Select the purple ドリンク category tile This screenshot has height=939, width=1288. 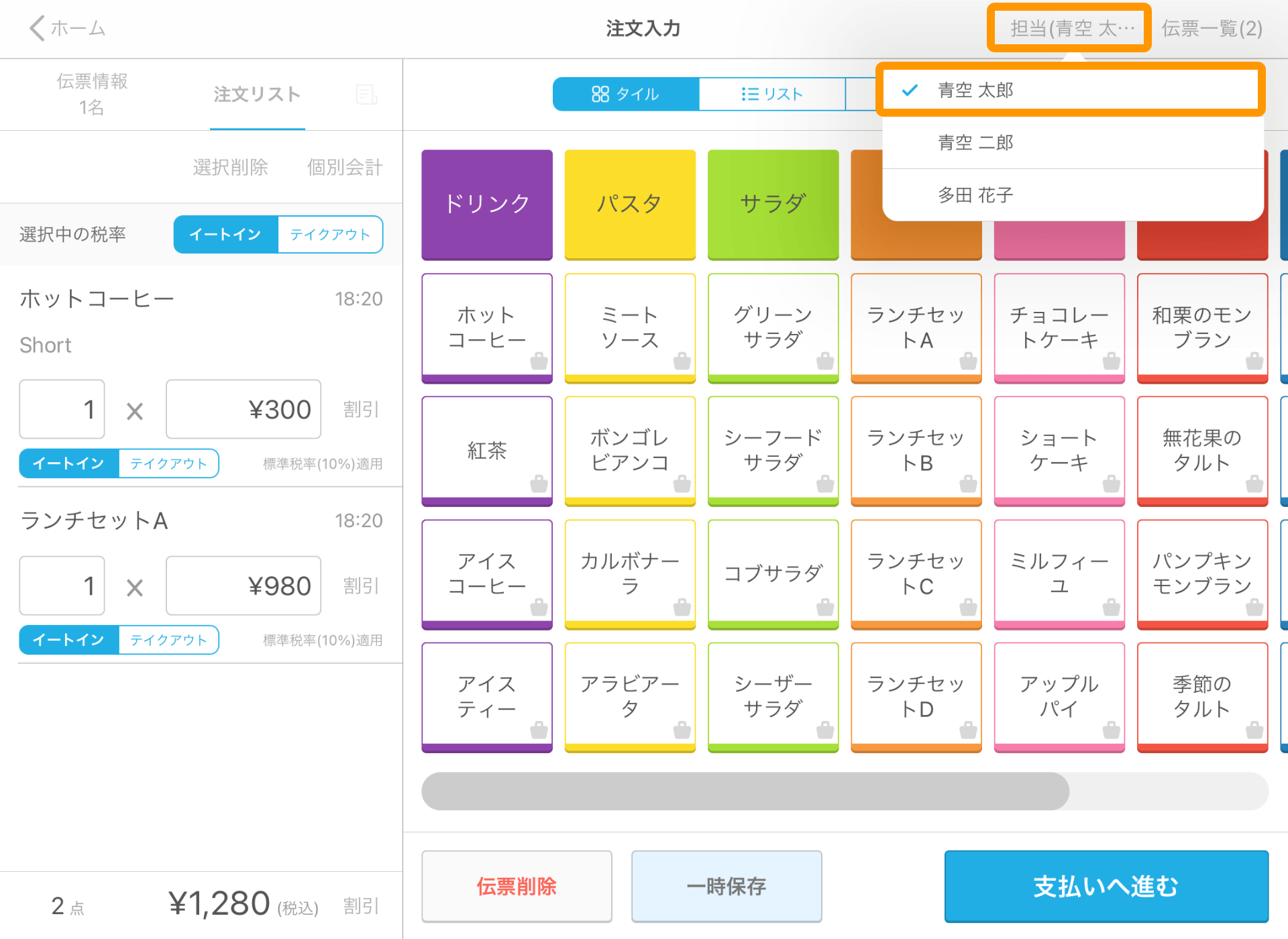(x=487, y=203)
